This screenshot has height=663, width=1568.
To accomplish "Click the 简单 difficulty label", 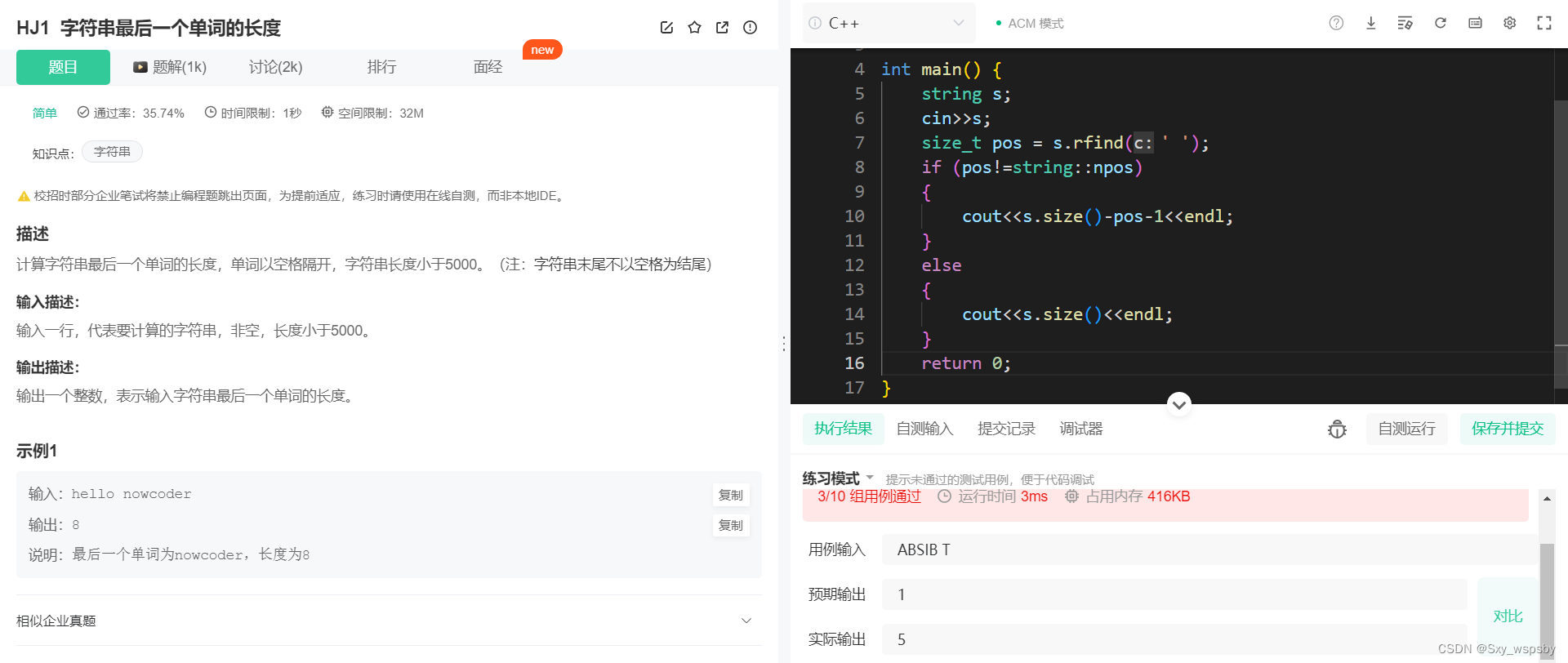I will click(45, 113).
